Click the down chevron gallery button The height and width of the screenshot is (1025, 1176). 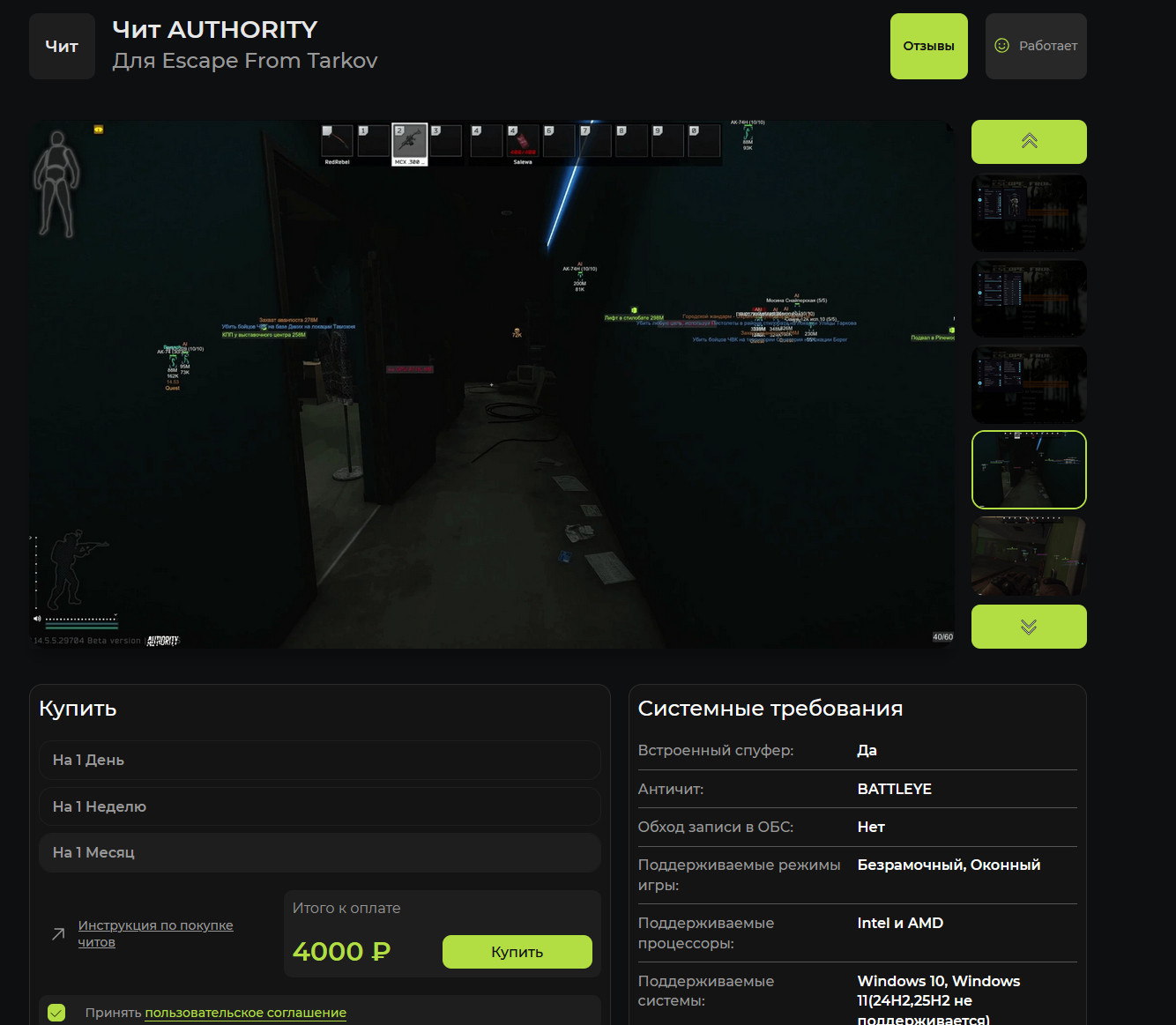pos(1029,627)
